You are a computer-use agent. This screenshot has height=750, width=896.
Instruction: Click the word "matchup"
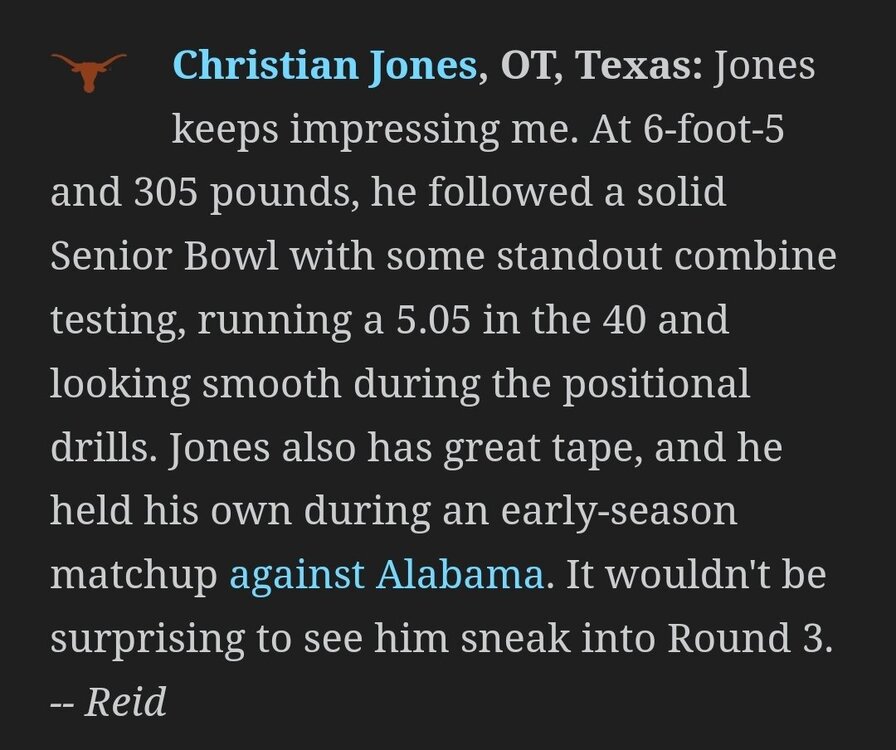point(133,575)
